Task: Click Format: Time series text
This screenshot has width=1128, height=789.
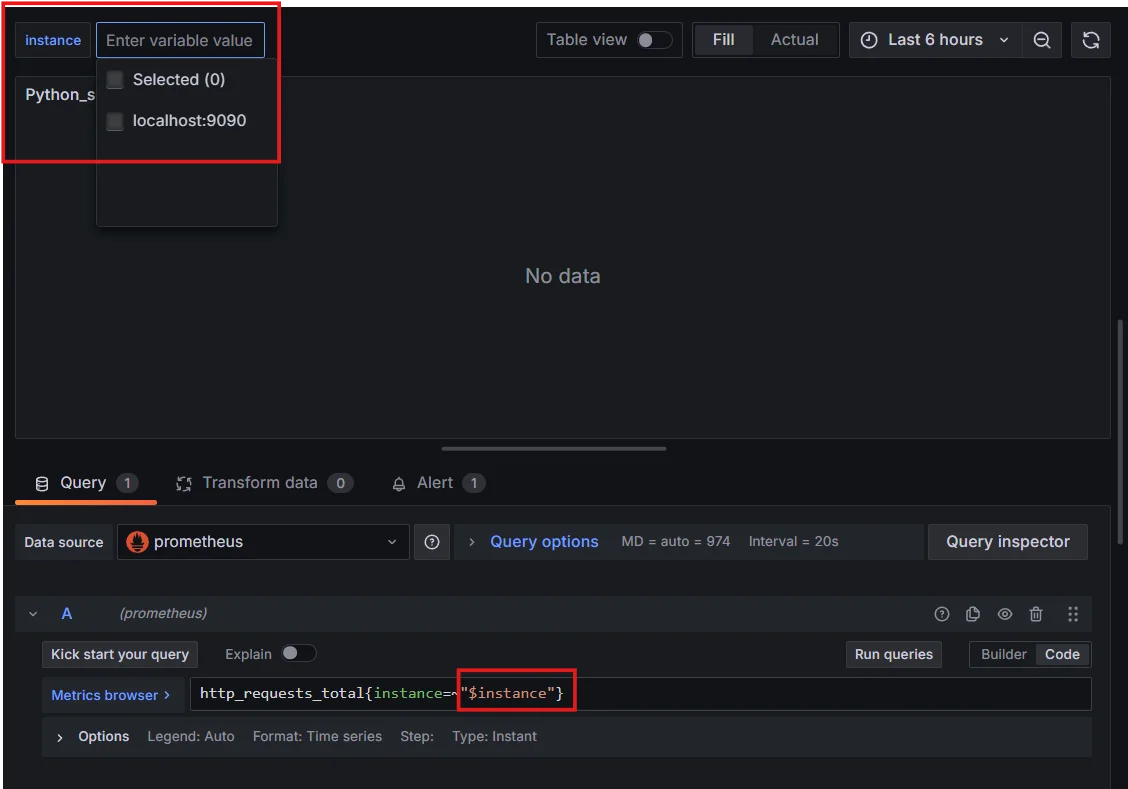Action: click(x=317, y=736)
